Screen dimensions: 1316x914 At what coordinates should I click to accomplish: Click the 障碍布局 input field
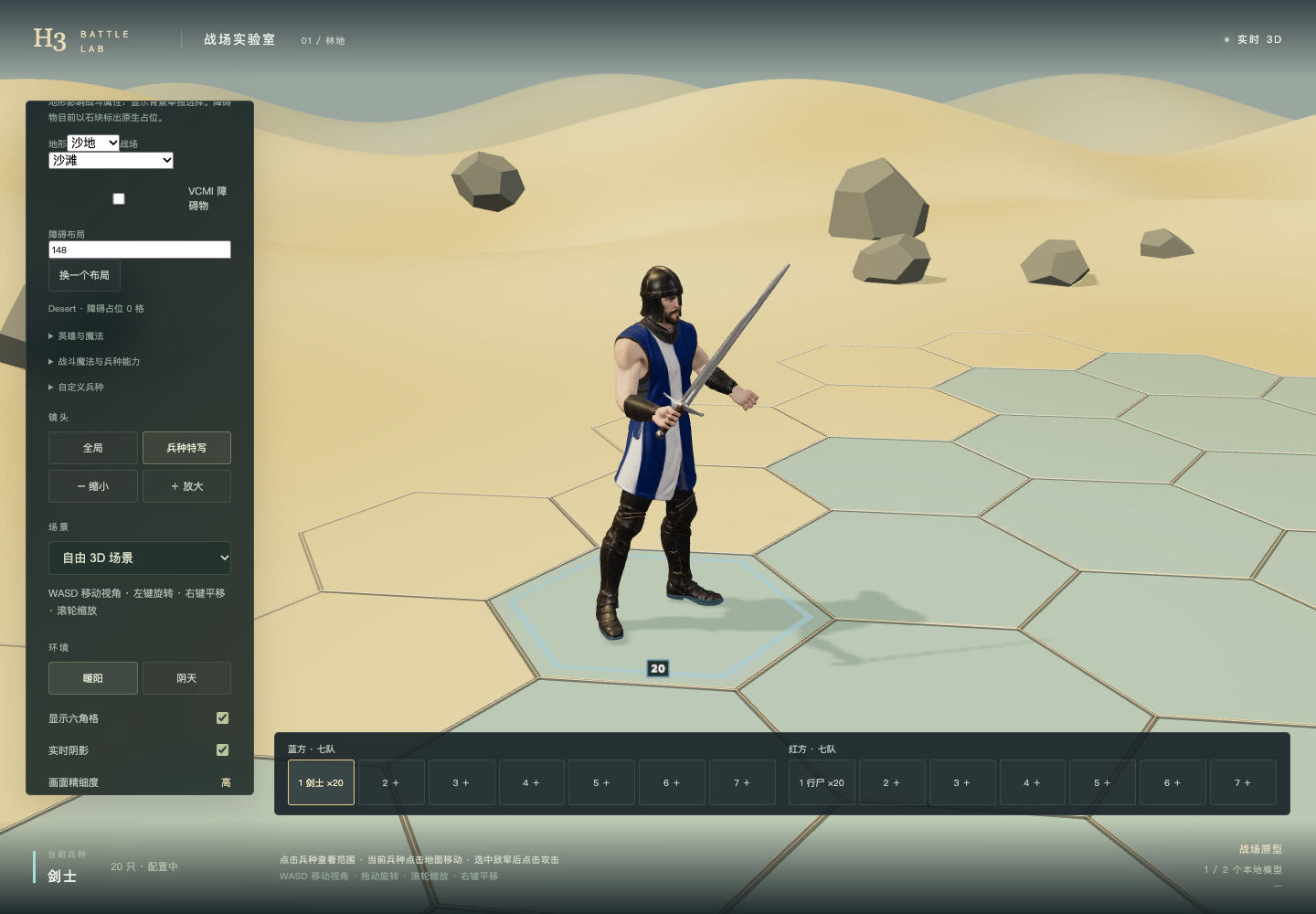point(140,250)
